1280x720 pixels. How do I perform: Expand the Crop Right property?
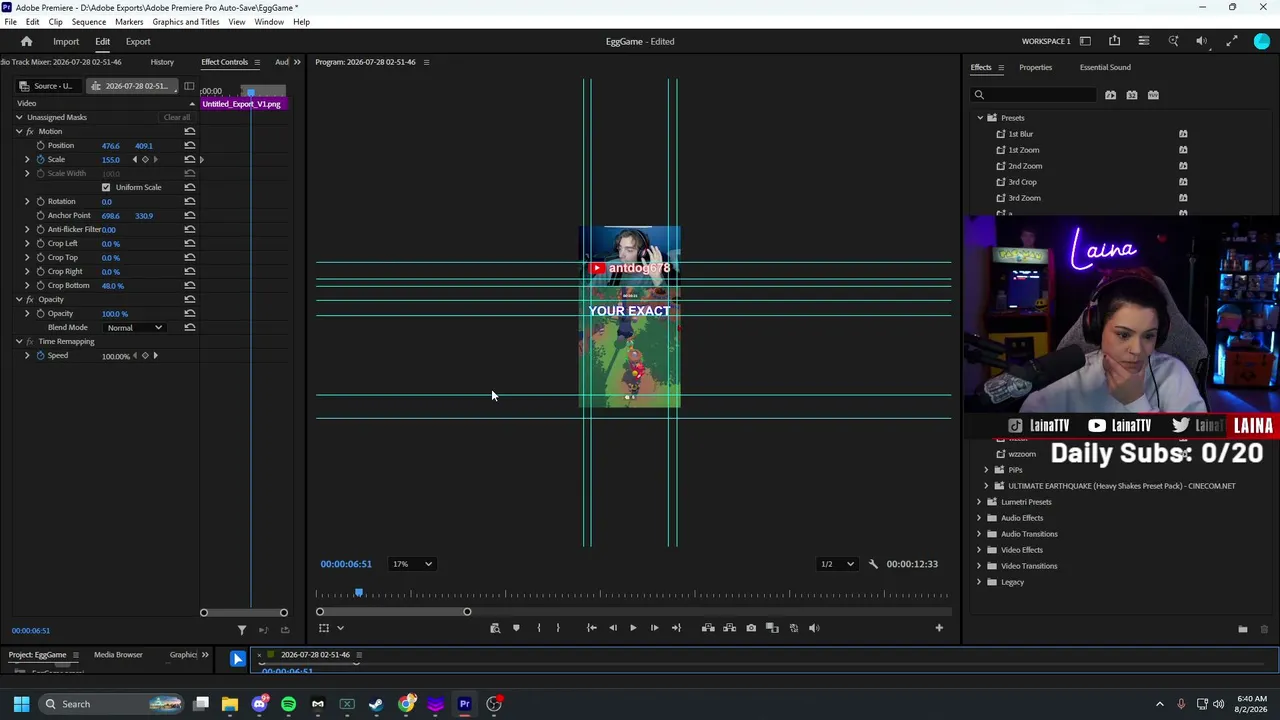[x=27, y=272]
